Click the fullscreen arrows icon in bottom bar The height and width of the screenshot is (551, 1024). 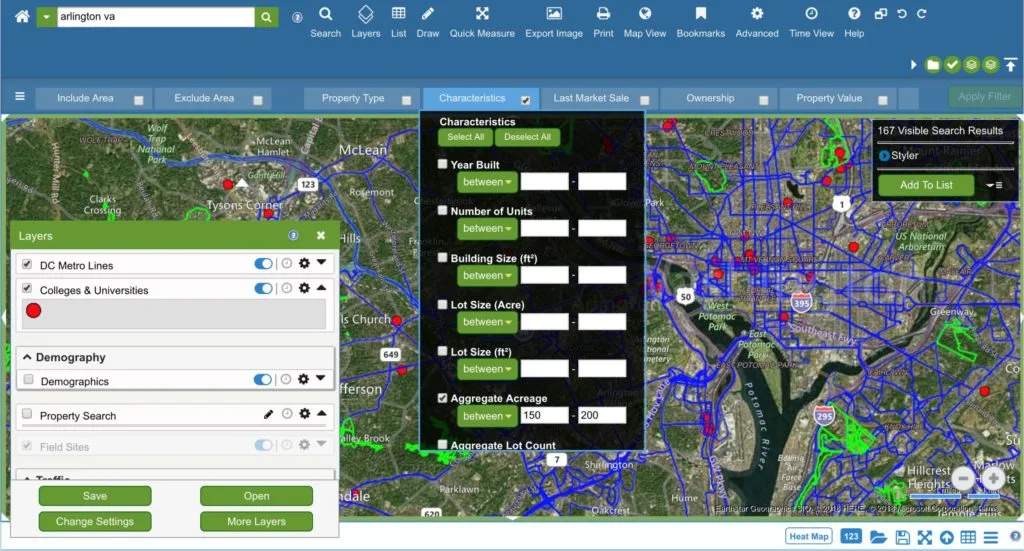(x=925, y=537)
